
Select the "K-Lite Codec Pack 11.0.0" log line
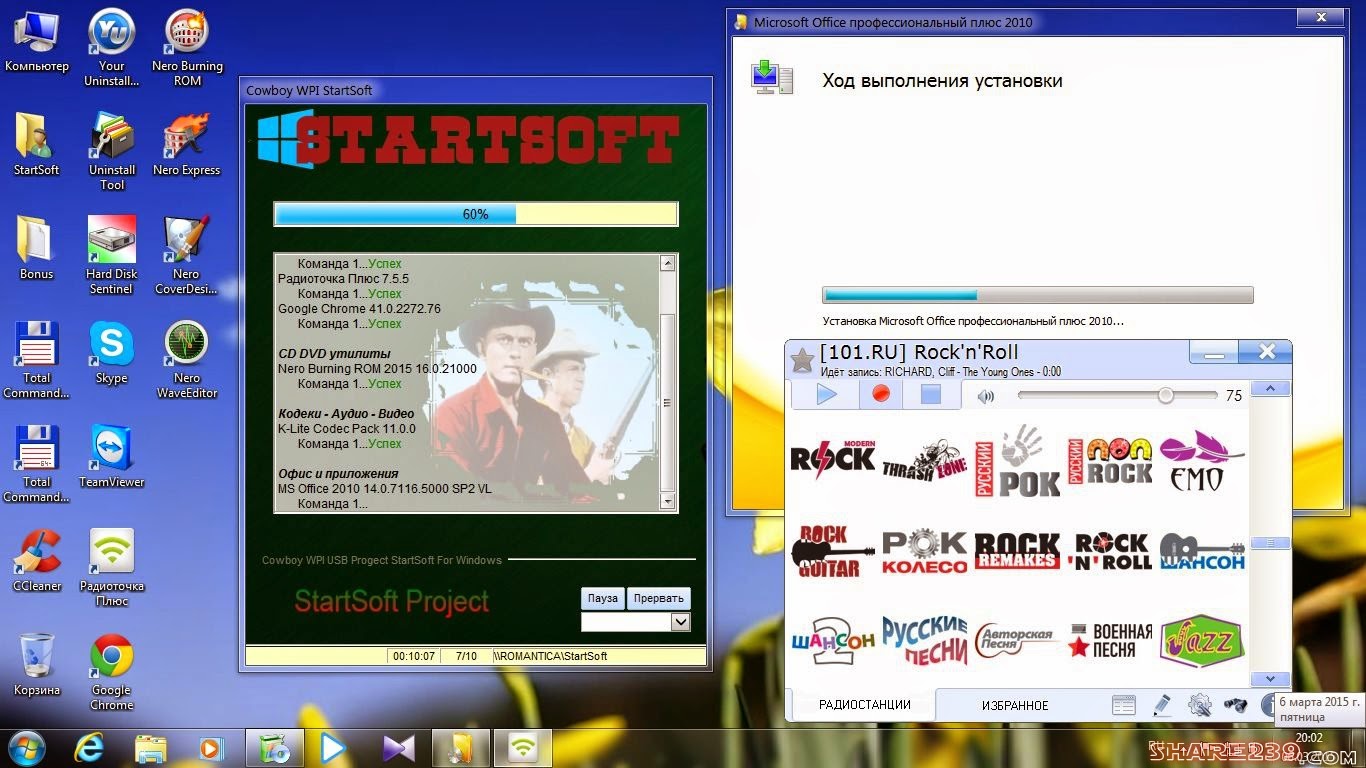coord(347,429)
